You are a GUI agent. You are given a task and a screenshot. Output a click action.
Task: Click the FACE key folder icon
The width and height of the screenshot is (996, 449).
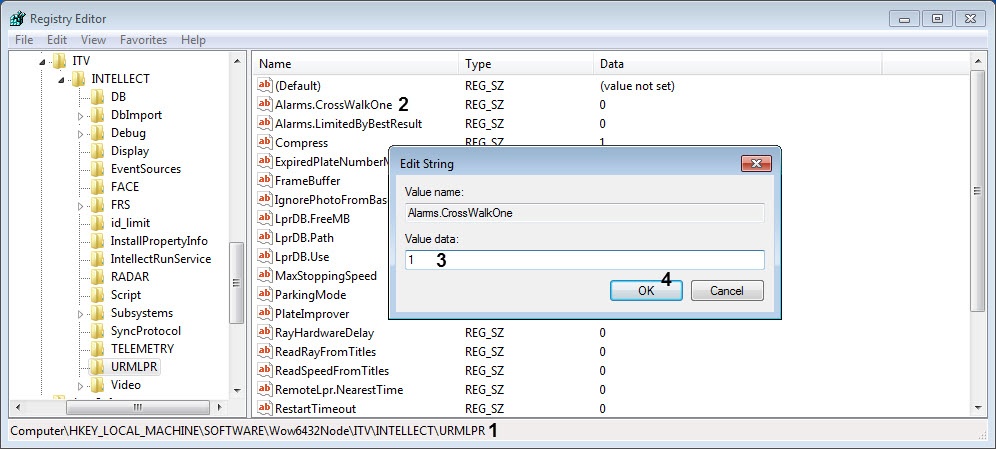tap(97, 187)
